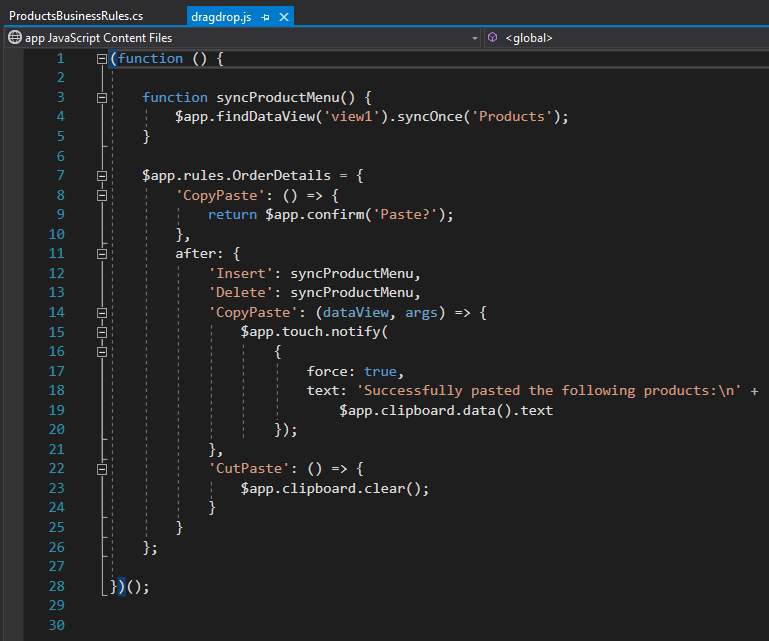Collapse the syncProductMenu function on line 3
Image resolution: width=769 pixels, height=641 pixels.
(x=102, y=98)
